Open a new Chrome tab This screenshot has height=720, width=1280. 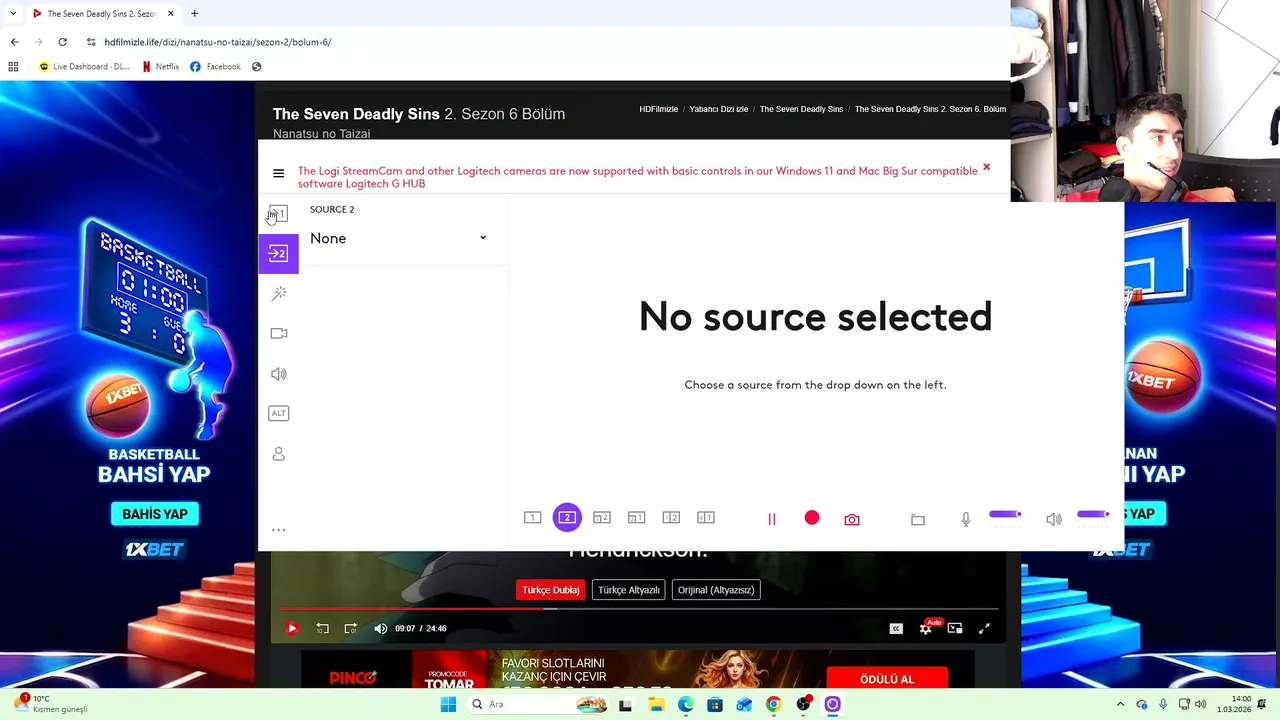click(x=194, y=14)
